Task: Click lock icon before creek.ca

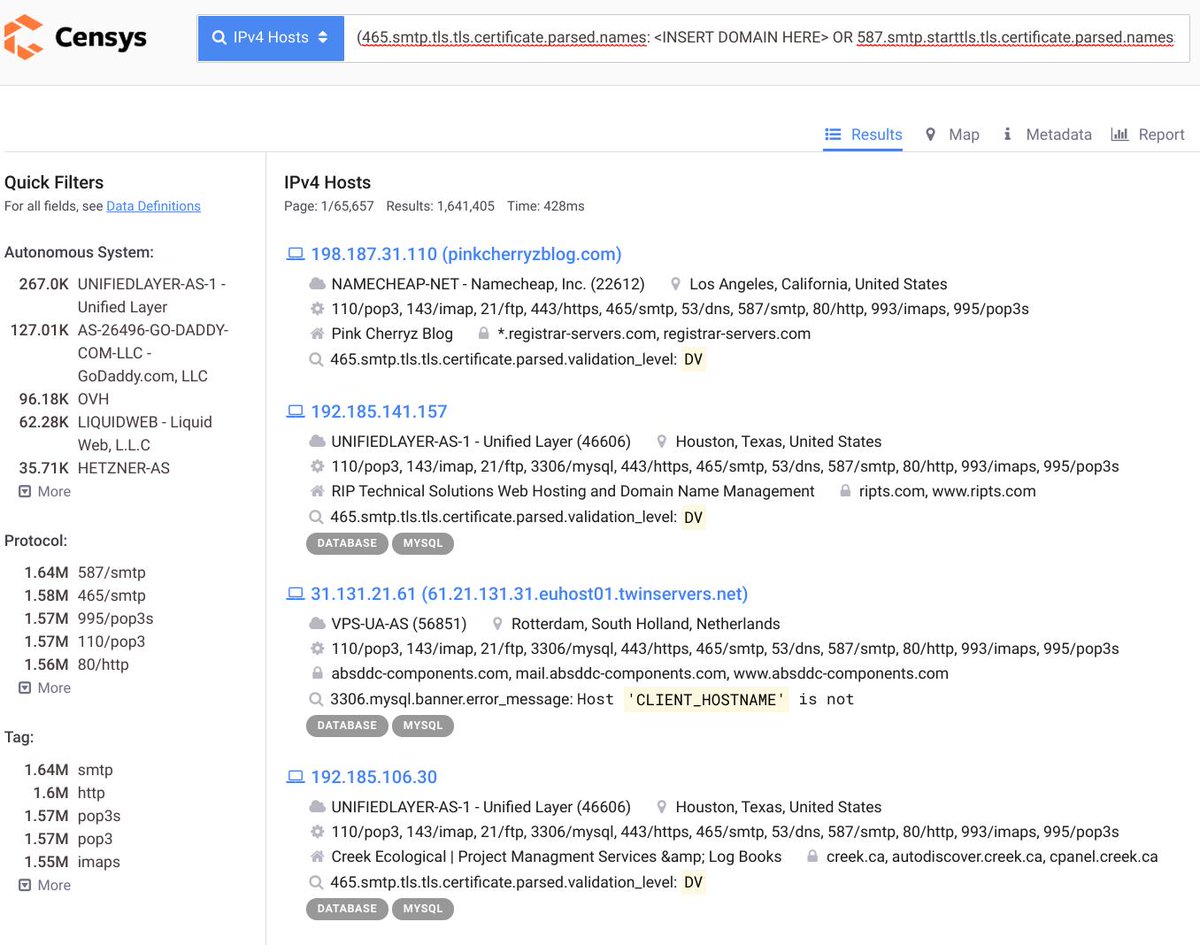Action: pos(813,857)
